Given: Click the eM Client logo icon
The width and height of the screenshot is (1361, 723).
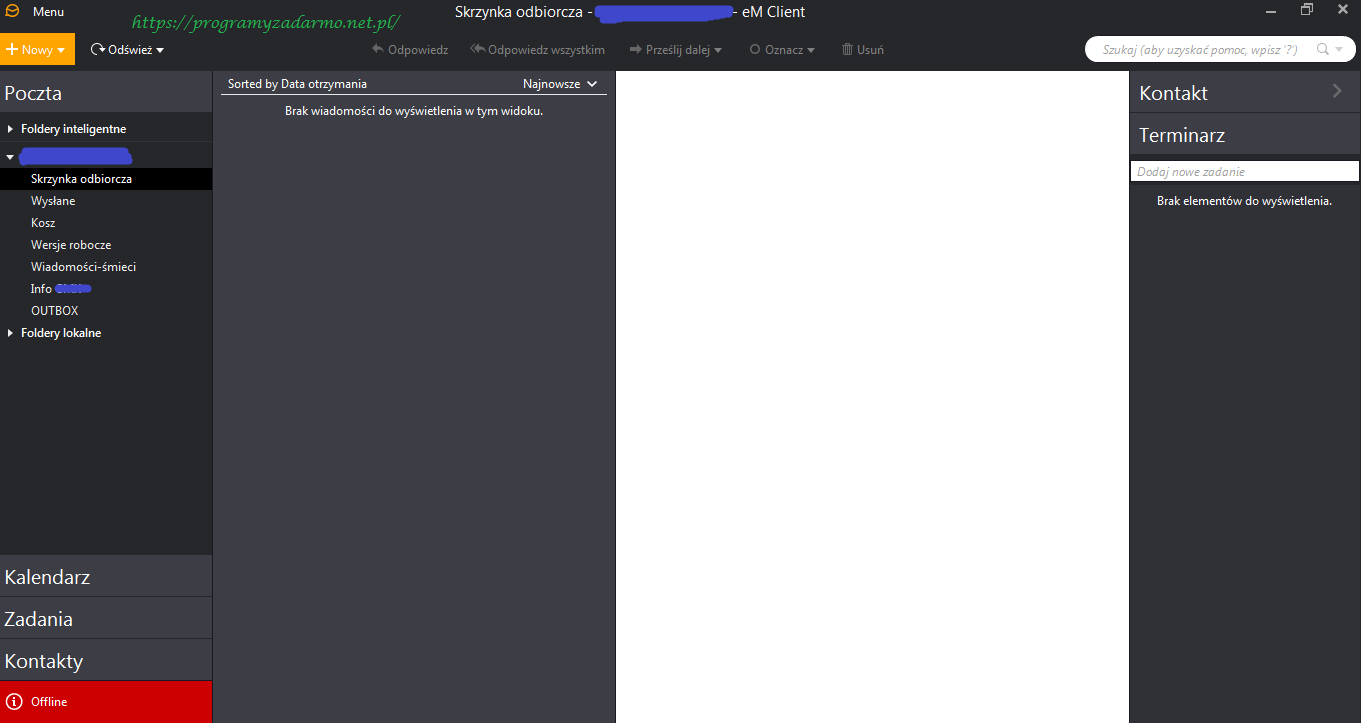Looking at the screenshot, I should pos(12,12).
